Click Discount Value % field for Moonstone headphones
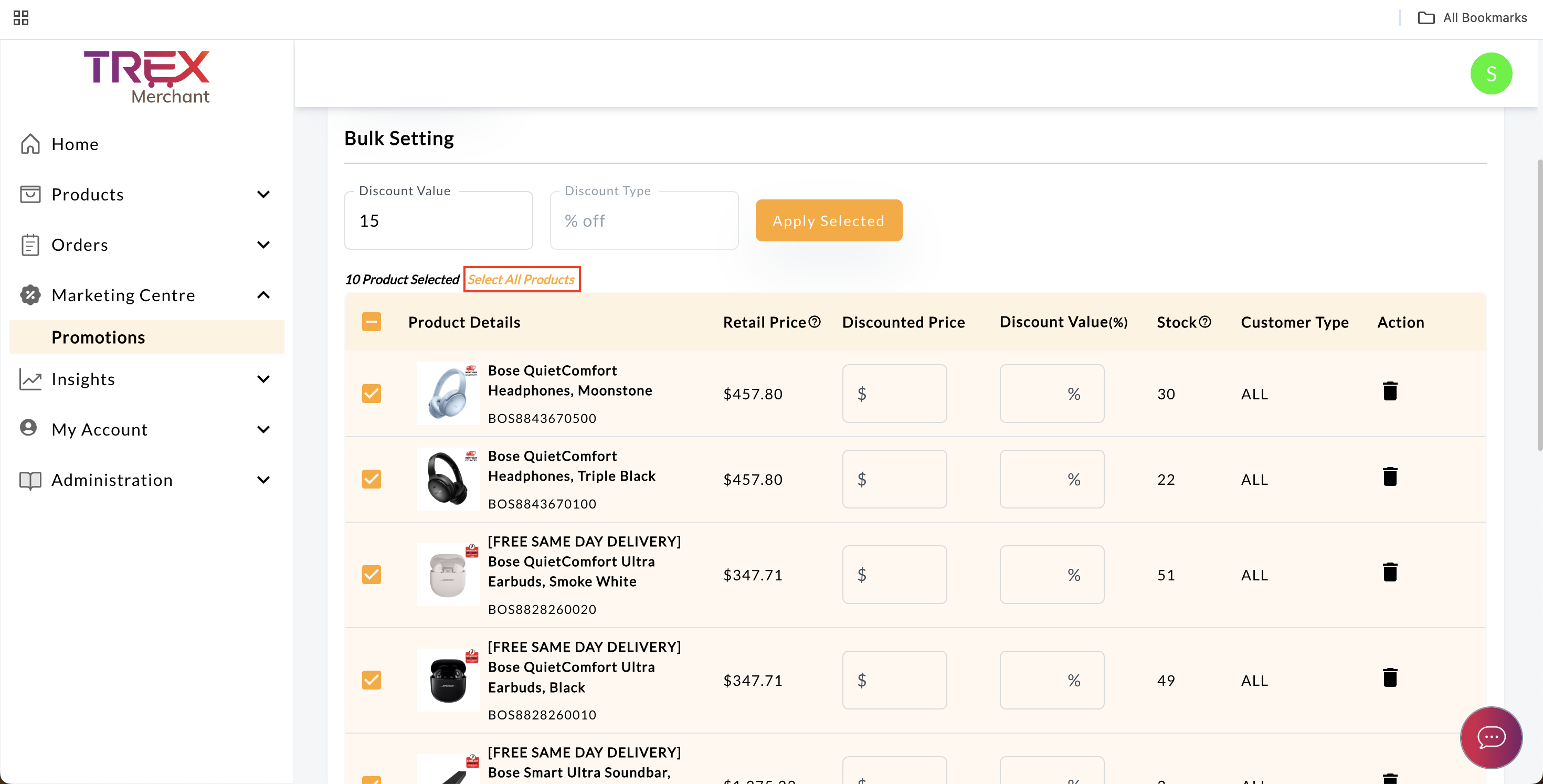Viewport: 1543px width, 784px height. point(1052,394)
